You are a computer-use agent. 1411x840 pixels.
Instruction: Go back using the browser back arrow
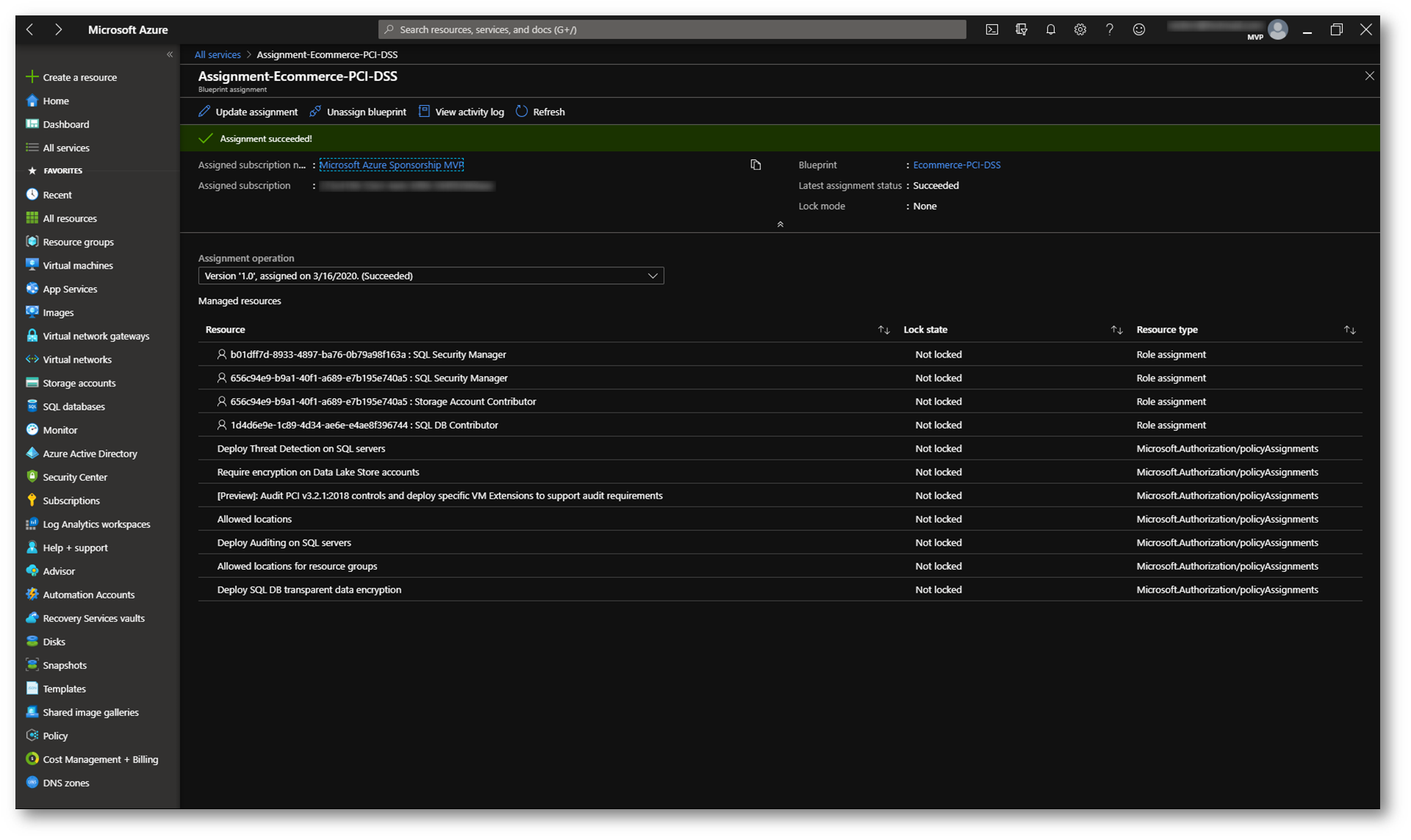[x=30, y=29]
